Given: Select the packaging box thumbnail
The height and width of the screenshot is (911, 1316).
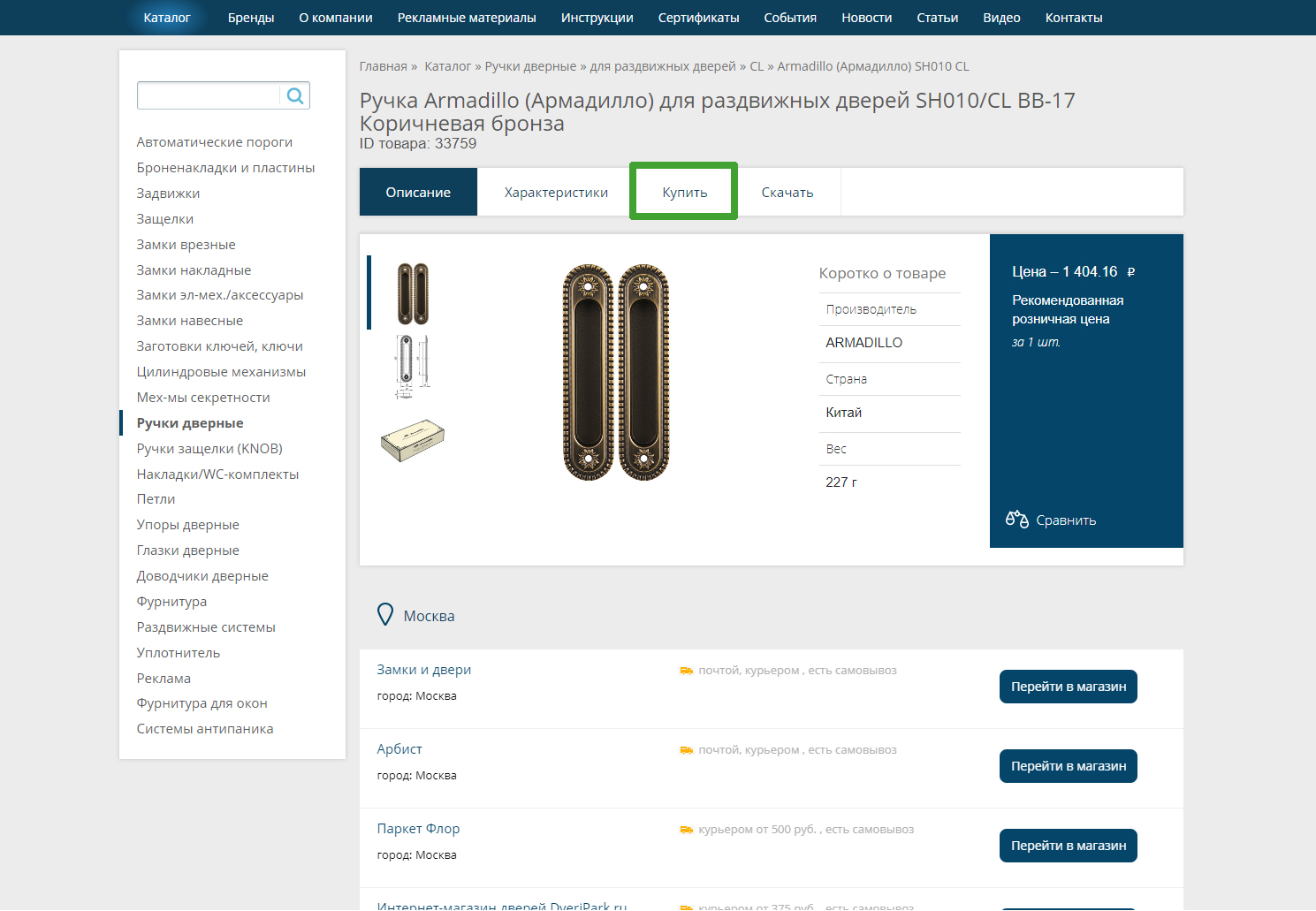Looking at the screenshot, I should tap(413, 440).
